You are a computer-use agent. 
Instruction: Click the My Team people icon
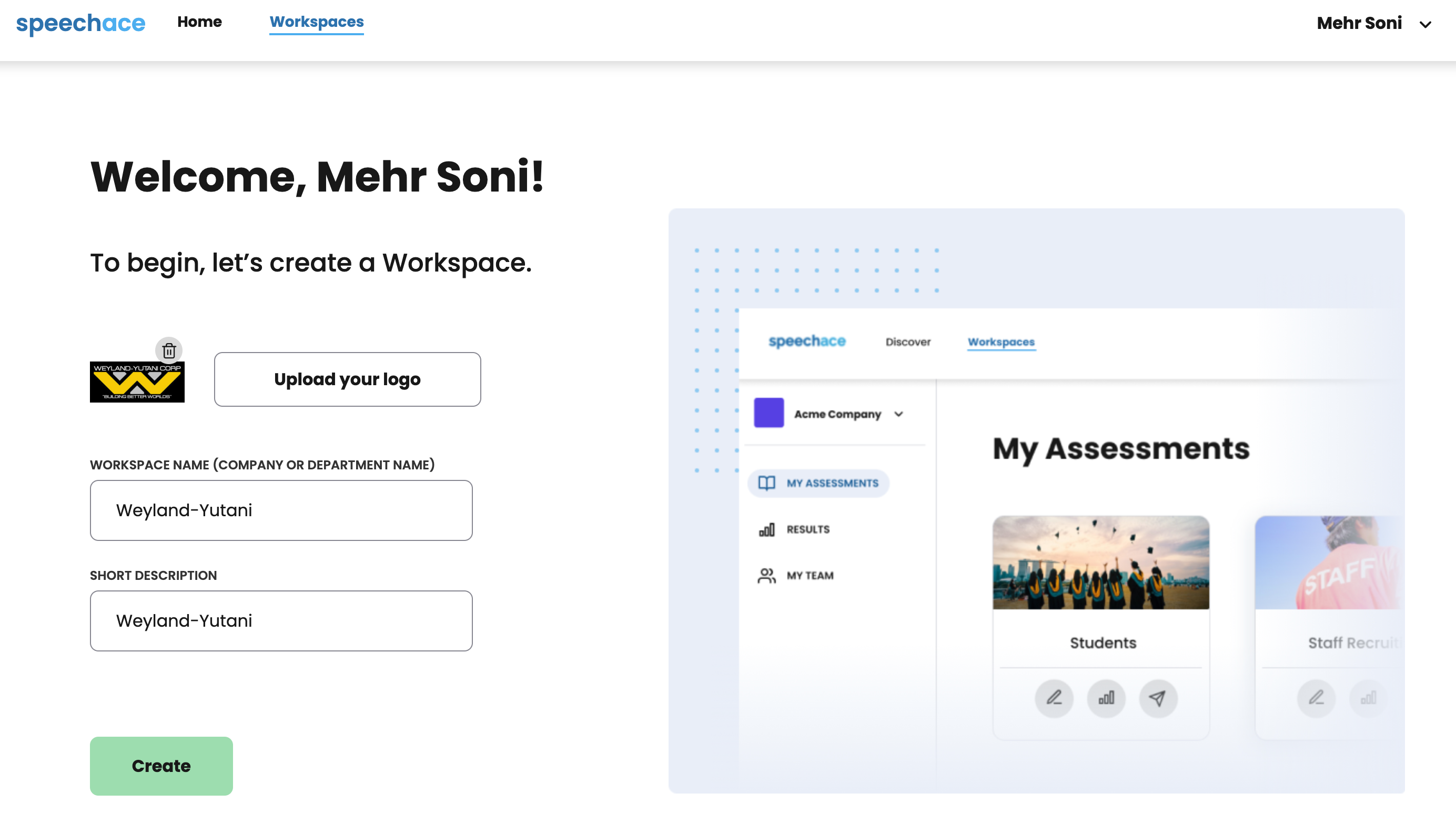pyautogui.click(x=766, y=576)
